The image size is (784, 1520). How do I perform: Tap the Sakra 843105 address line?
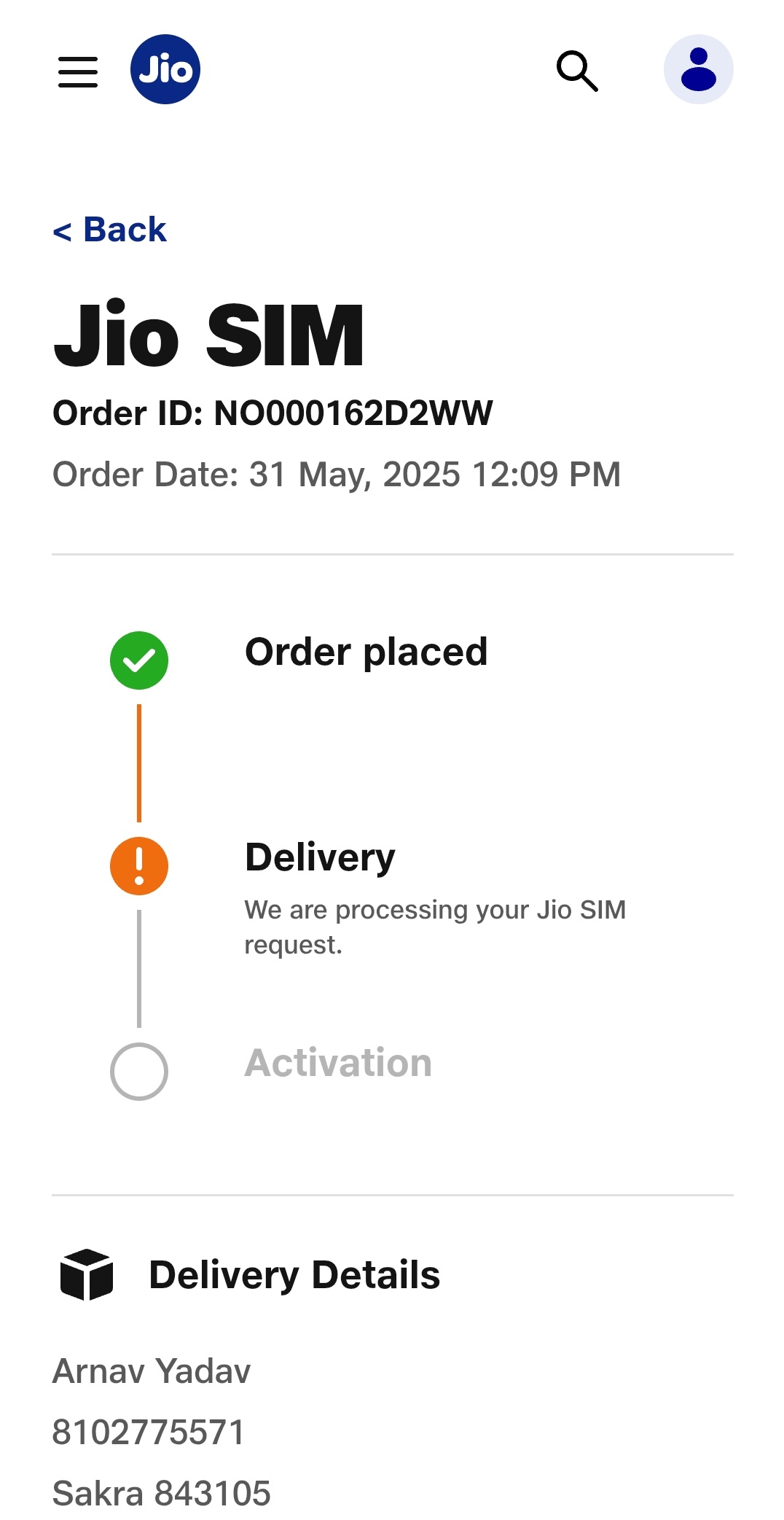coord(162,1494)
